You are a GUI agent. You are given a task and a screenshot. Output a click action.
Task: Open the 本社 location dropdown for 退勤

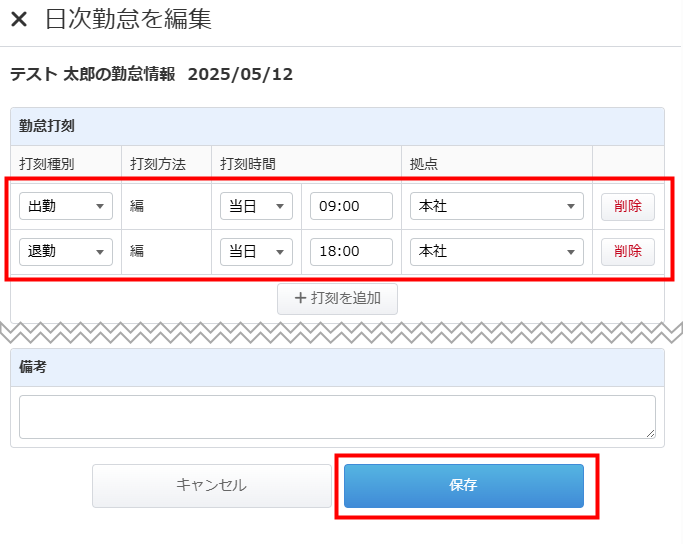point(497,252)
